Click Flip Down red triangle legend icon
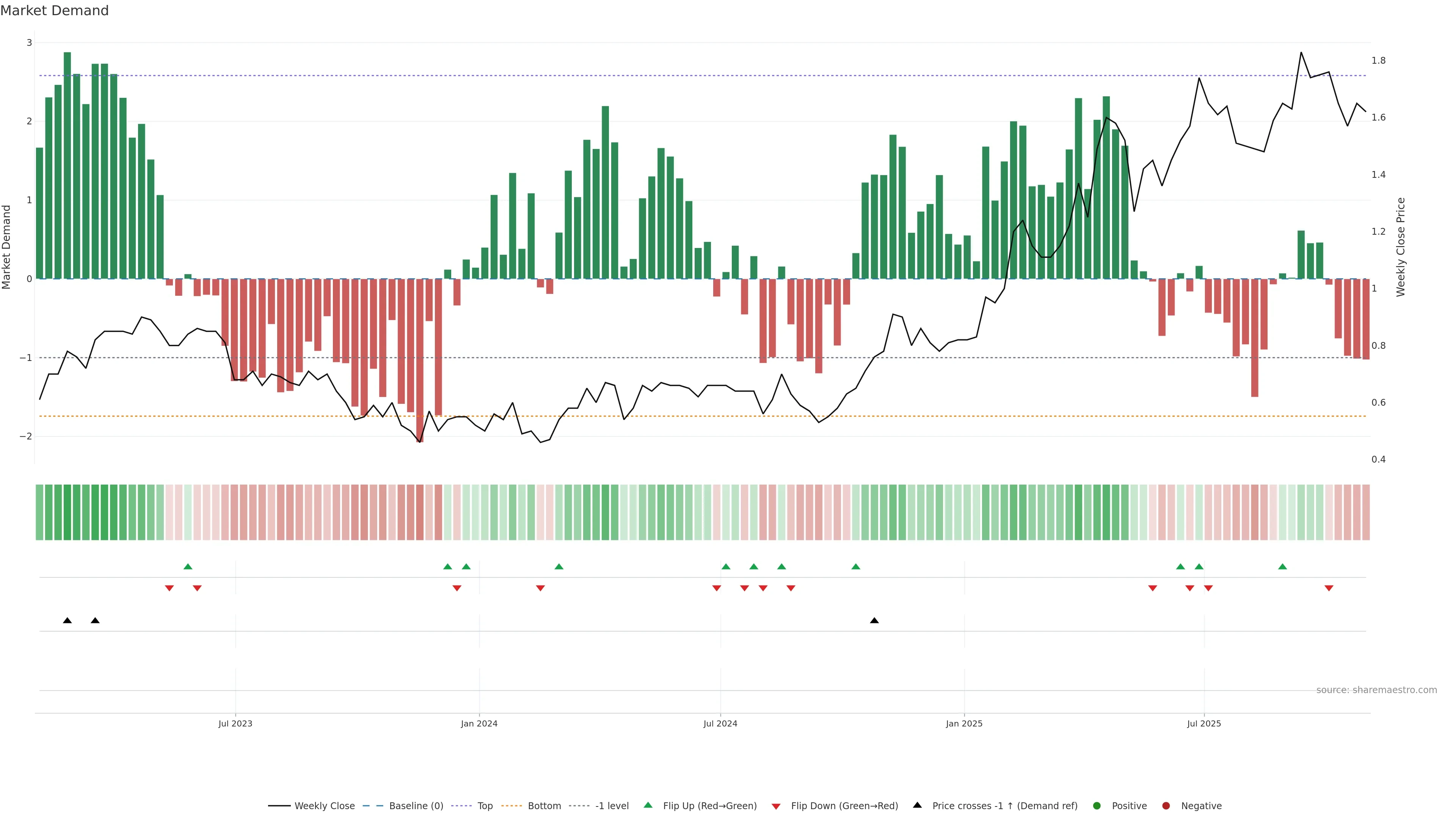This screenshot has height=819, width=1456. [x=776, y=806]
